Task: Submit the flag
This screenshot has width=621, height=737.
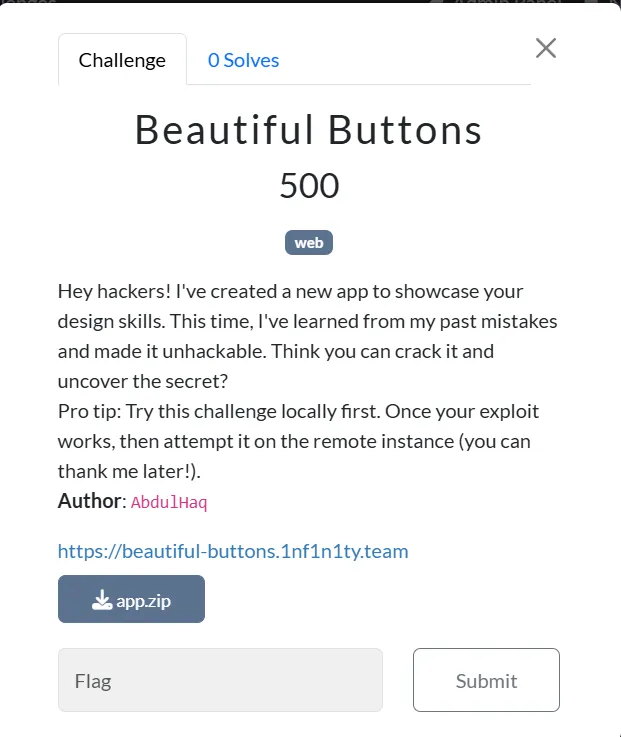Action: tap(486, 680)
